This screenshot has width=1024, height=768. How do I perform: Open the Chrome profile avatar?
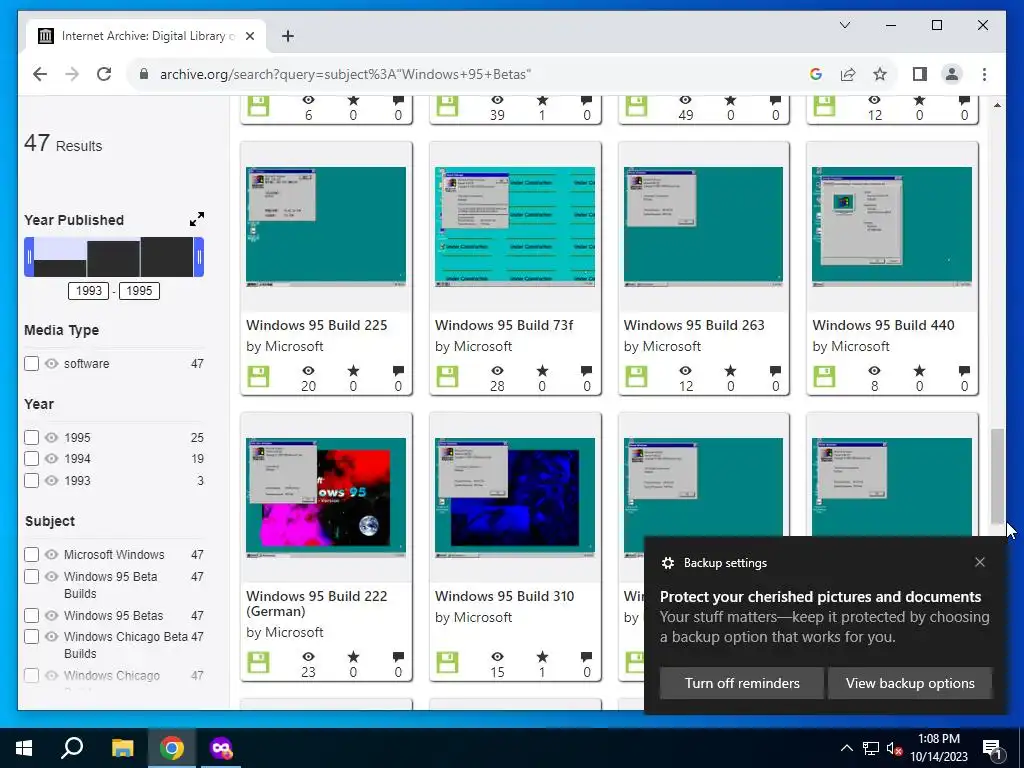coord(952,74)
